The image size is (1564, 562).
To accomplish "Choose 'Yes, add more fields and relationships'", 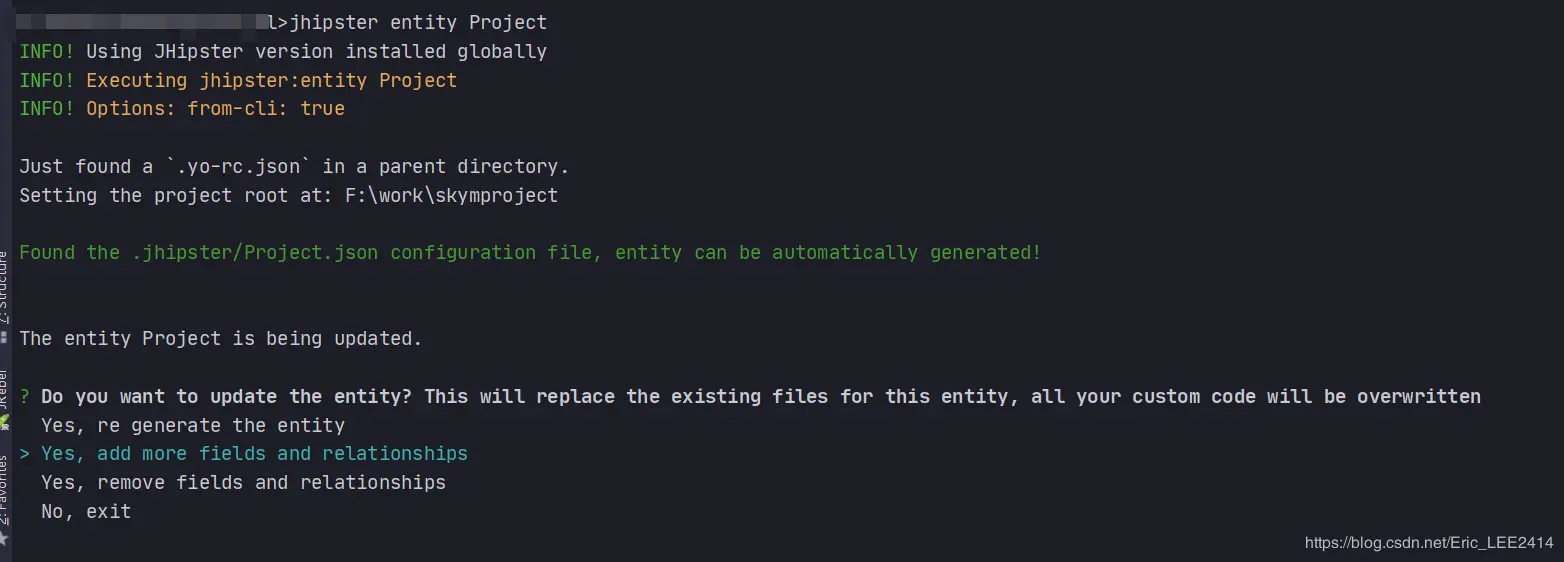I will click(x=254, y=454).
